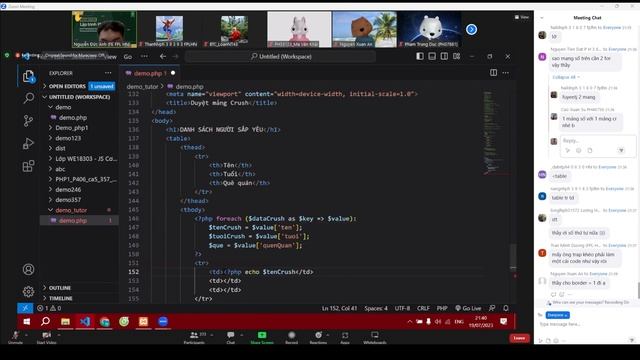Screen dimensions: 640x360
Task: Open the notifications bell in status bar
Action: pyautogui.click(x=506, y=308)
